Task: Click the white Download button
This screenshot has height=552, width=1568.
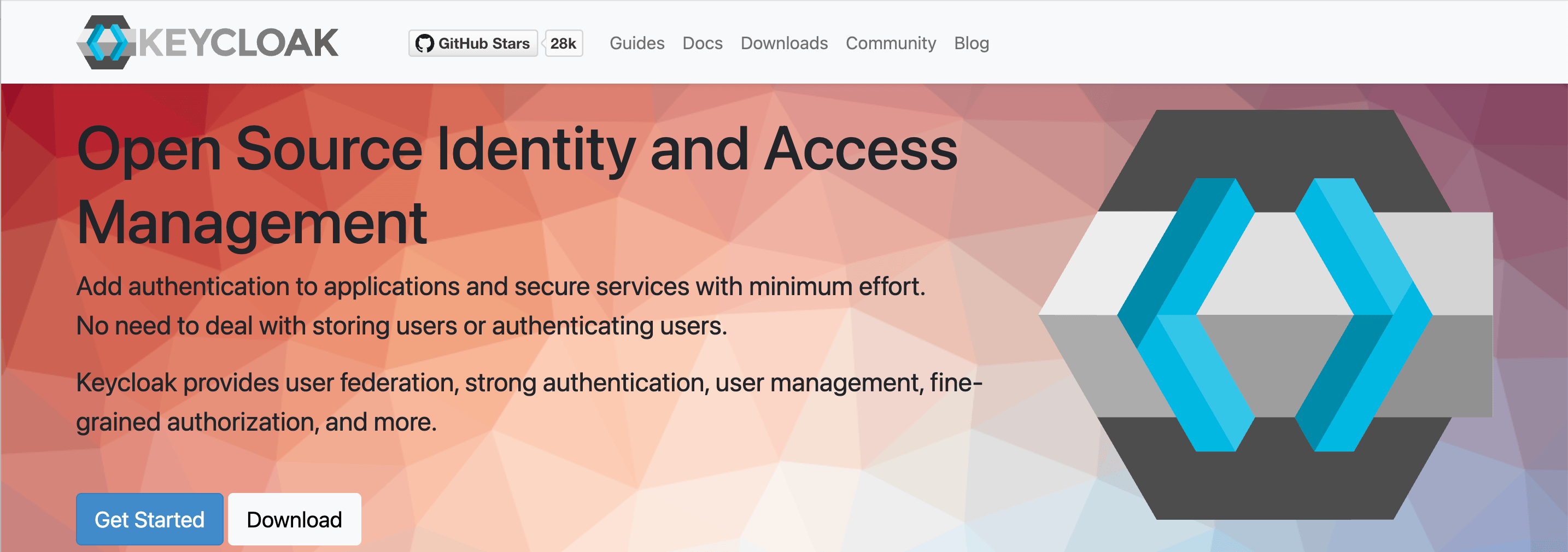Action: tap(294, 519)
